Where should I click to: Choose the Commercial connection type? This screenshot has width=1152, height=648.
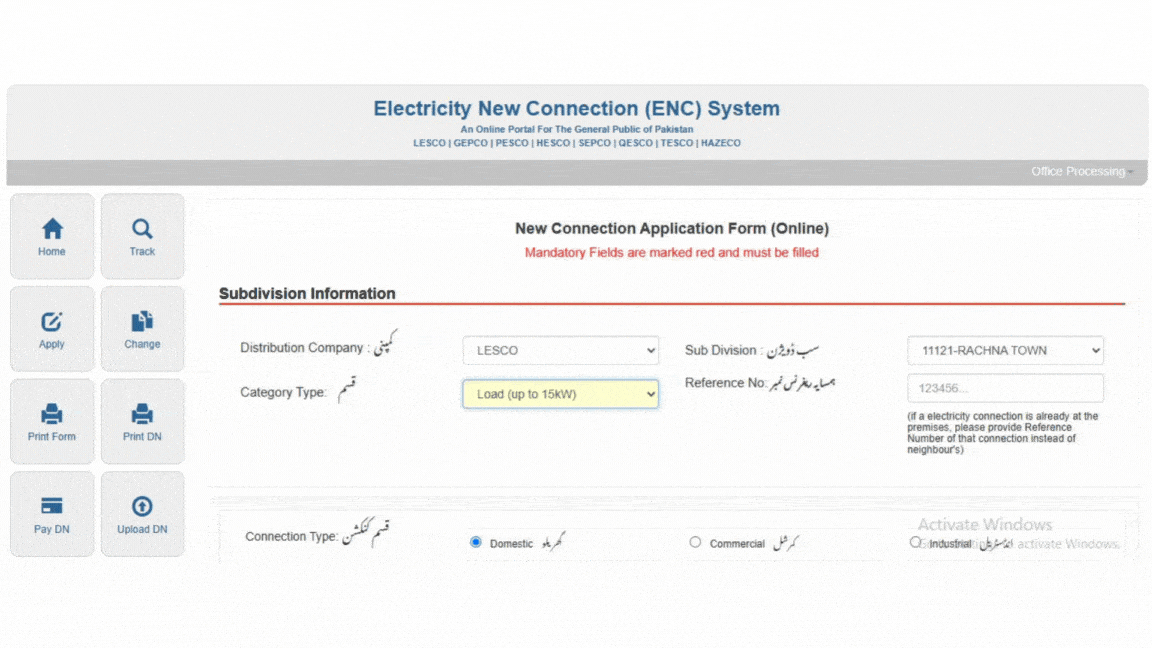695,541
